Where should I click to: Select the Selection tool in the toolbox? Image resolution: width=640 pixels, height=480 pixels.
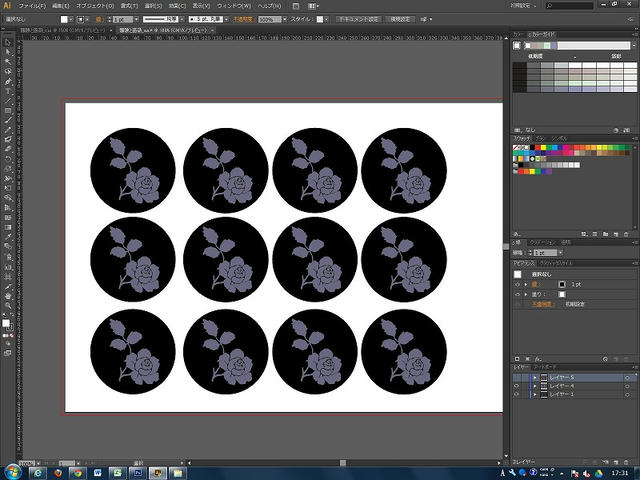pyautogui.click(x=8, y=42)
